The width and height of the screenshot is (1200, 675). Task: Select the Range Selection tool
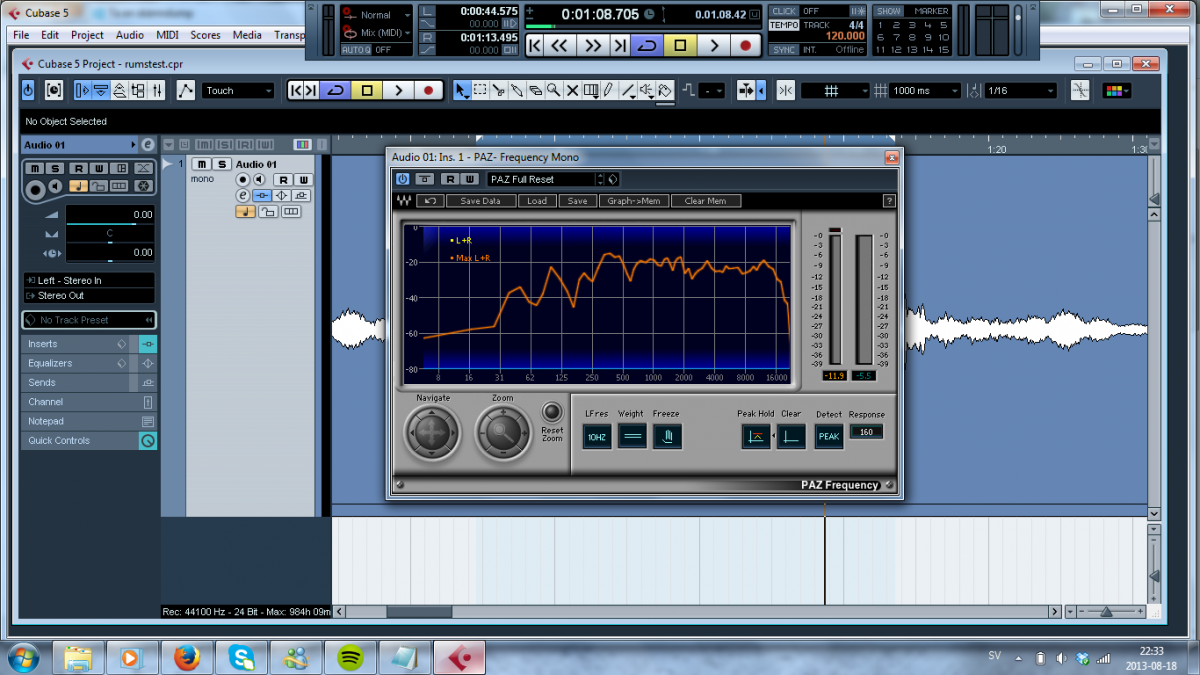pos(480,90)
